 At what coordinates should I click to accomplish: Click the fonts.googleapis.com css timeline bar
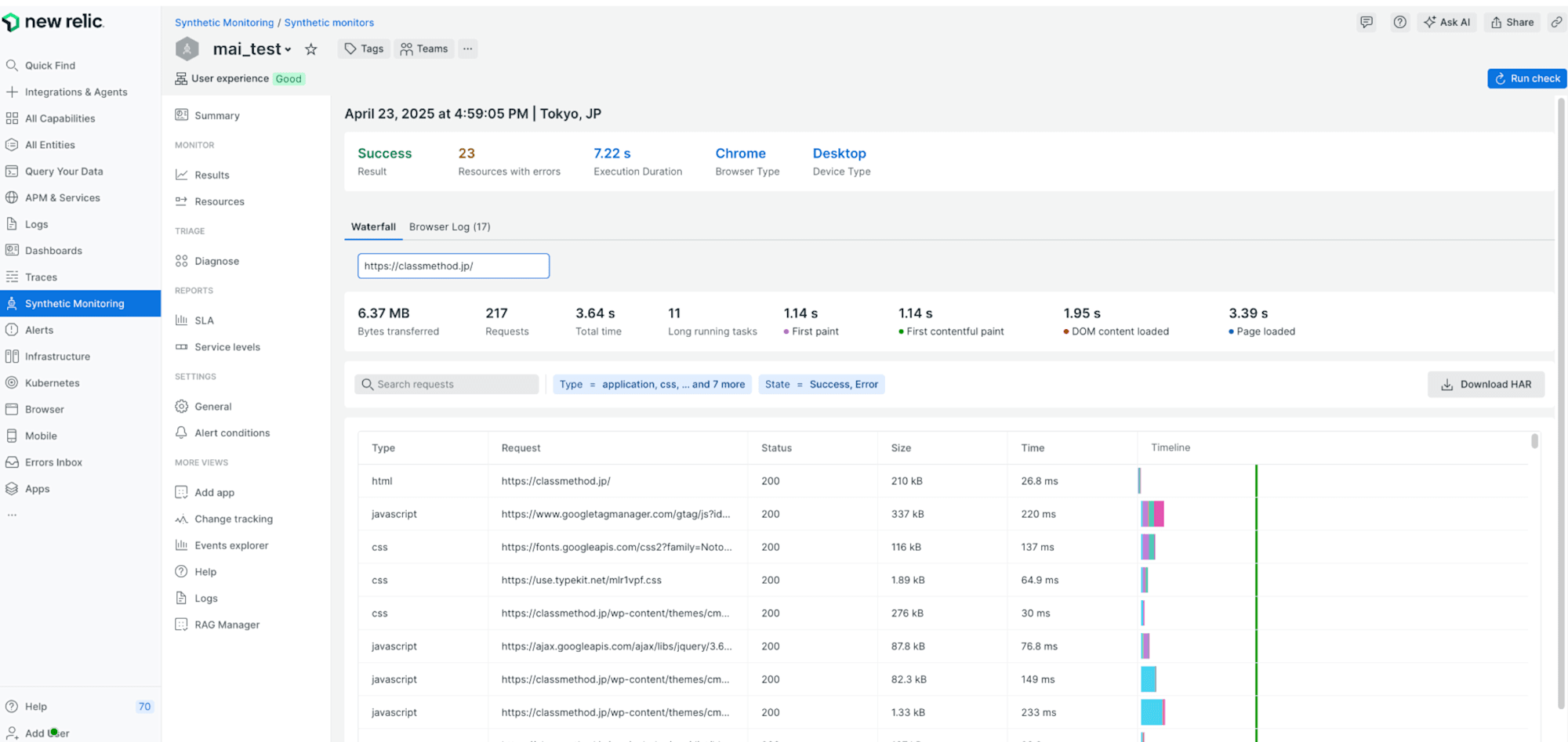(x=1148, y=547)
